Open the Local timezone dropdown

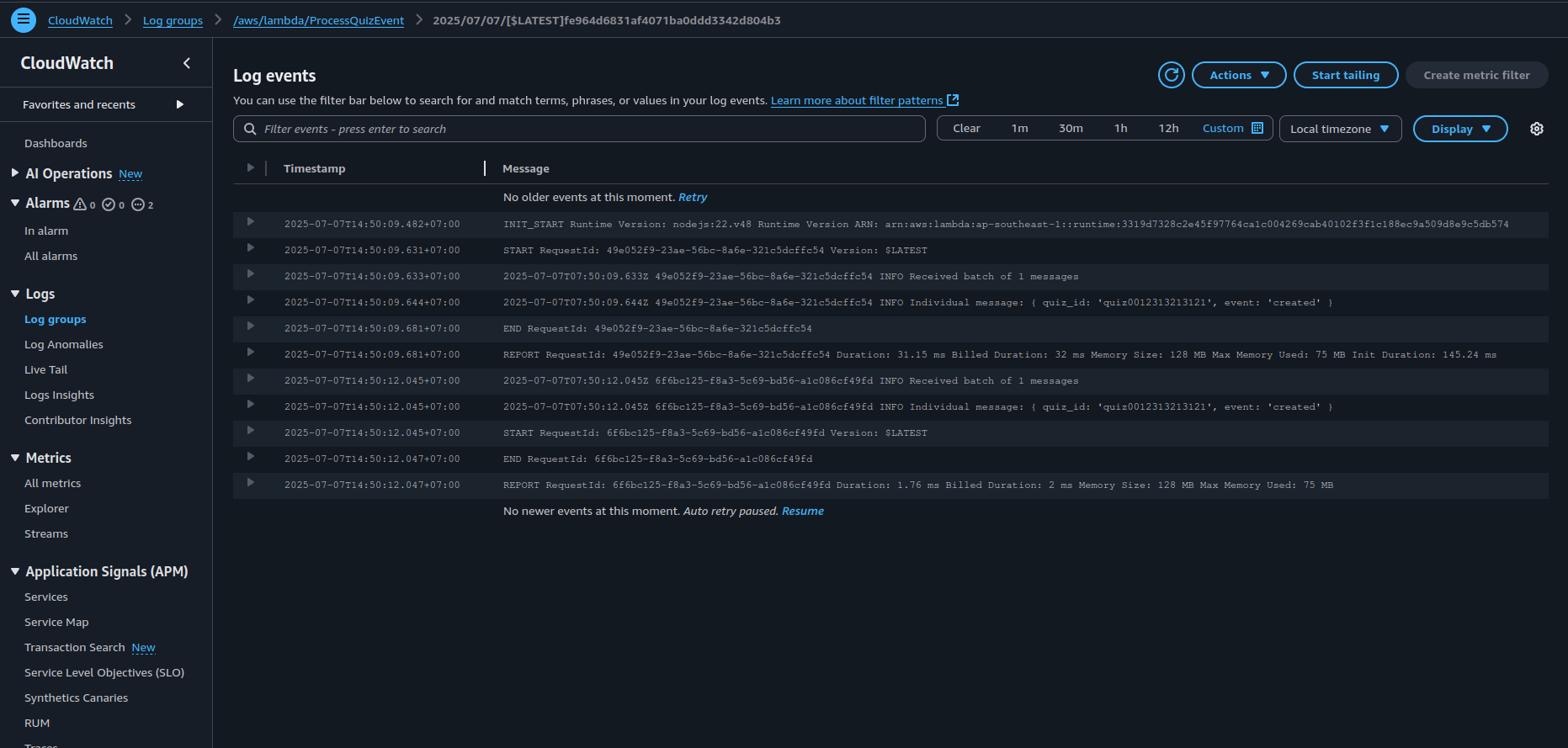[1339, 129]
